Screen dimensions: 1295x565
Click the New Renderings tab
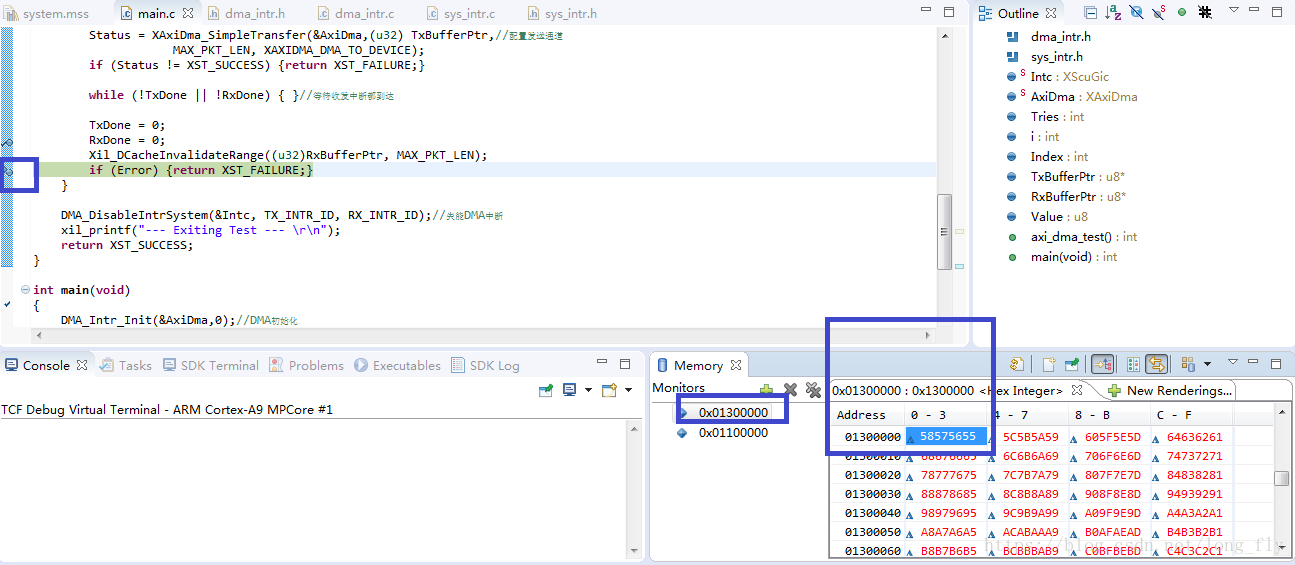tap(1170, 390)
